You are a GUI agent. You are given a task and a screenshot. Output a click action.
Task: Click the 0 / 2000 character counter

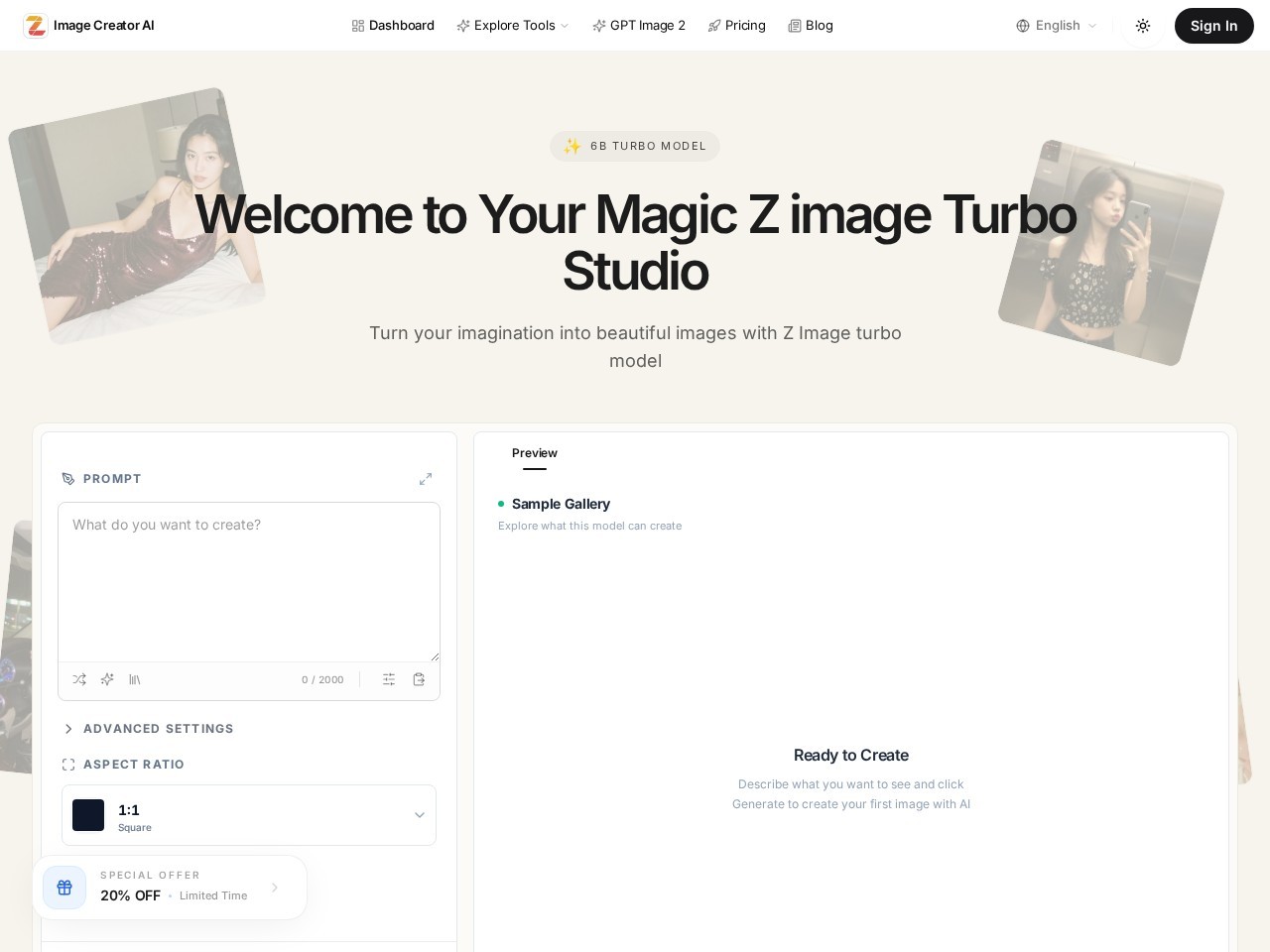coord(322,680)
